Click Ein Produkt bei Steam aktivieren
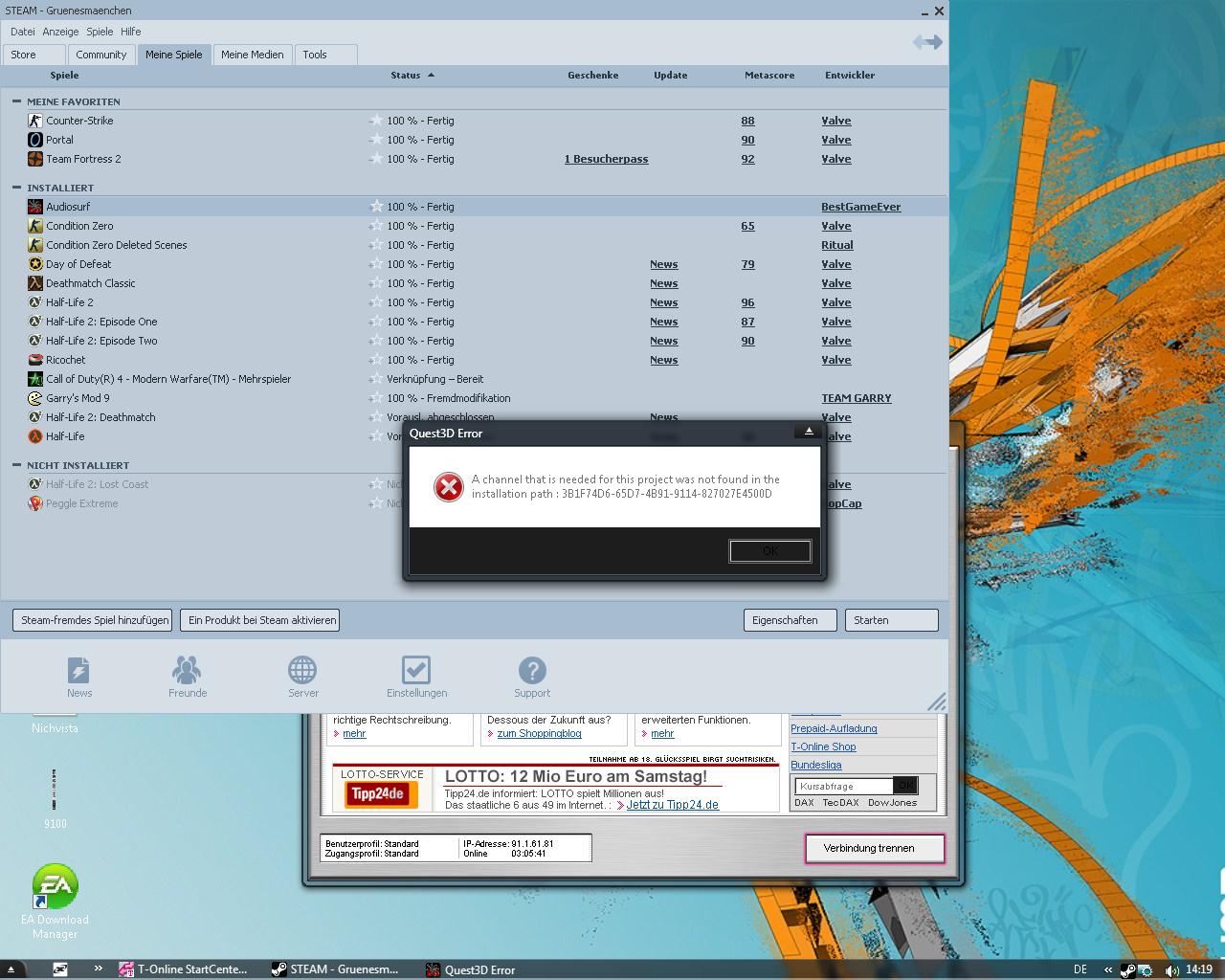The image size is (1225, 980). 262,620
